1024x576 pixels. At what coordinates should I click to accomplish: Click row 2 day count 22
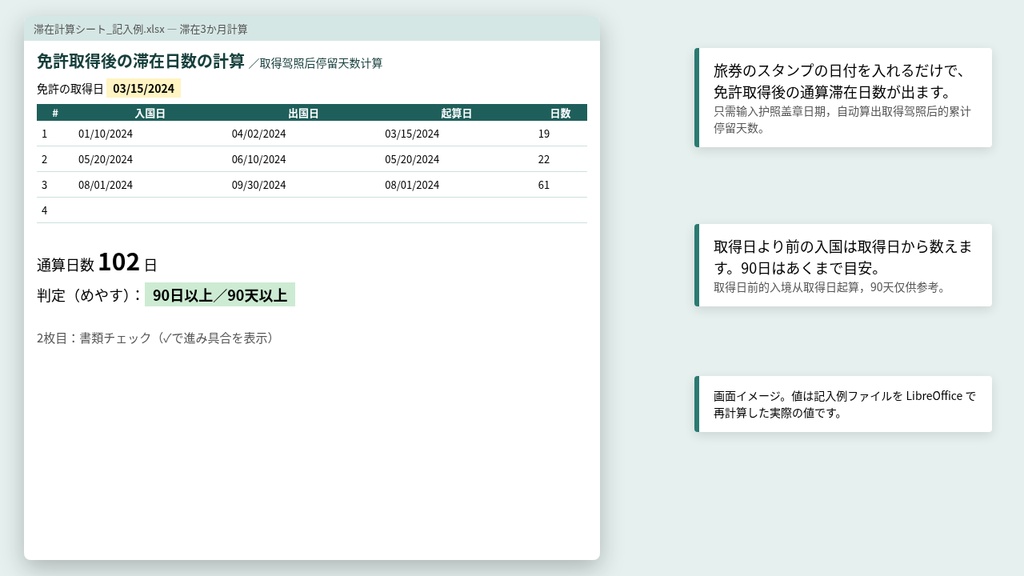[543, 159]
